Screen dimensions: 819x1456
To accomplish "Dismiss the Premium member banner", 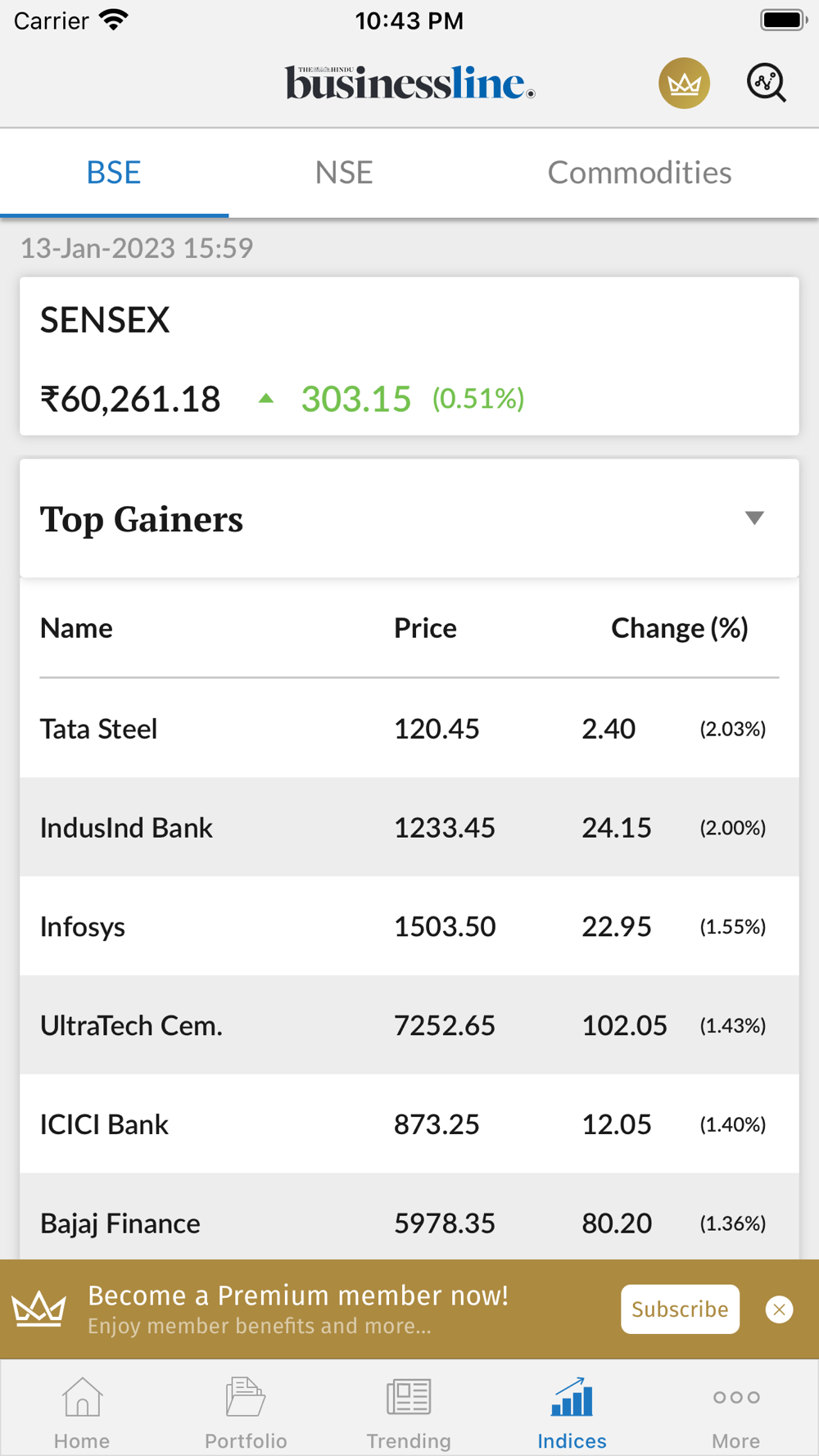I will pyautogui.click(x=779, y=1309).
